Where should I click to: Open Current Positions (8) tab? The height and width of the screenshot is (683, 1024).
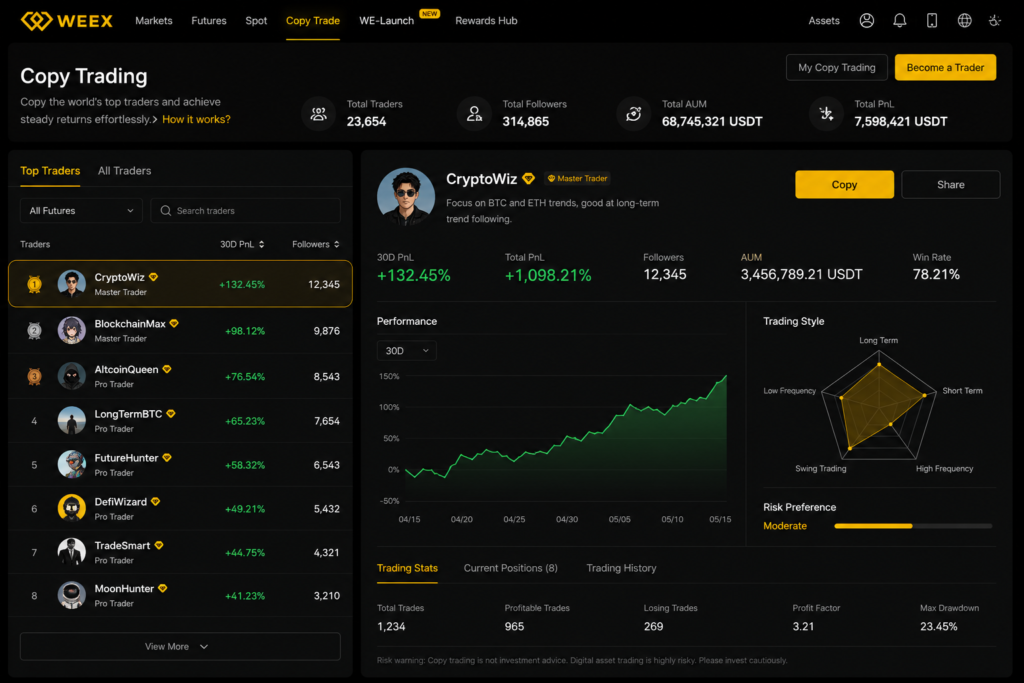pos(511,568)
